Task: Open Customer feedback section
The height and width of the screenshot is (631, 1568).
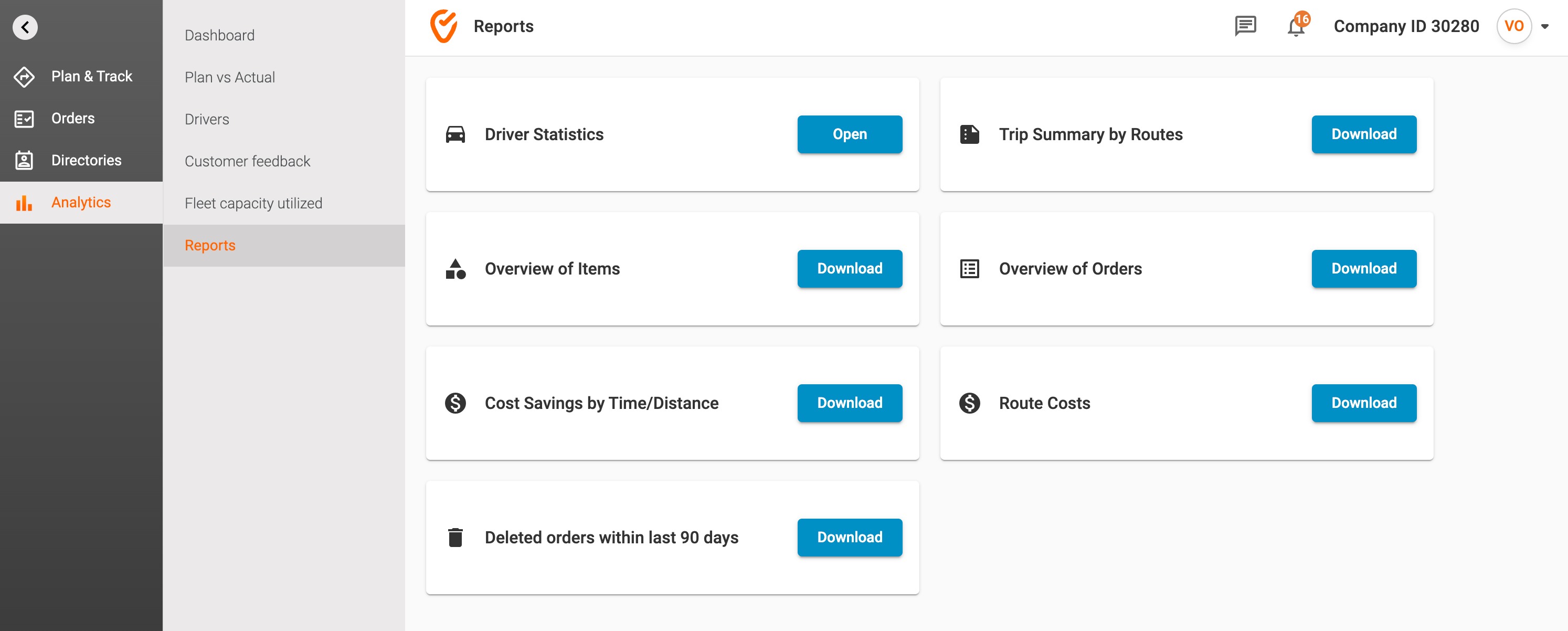Action: pos(247,161)
